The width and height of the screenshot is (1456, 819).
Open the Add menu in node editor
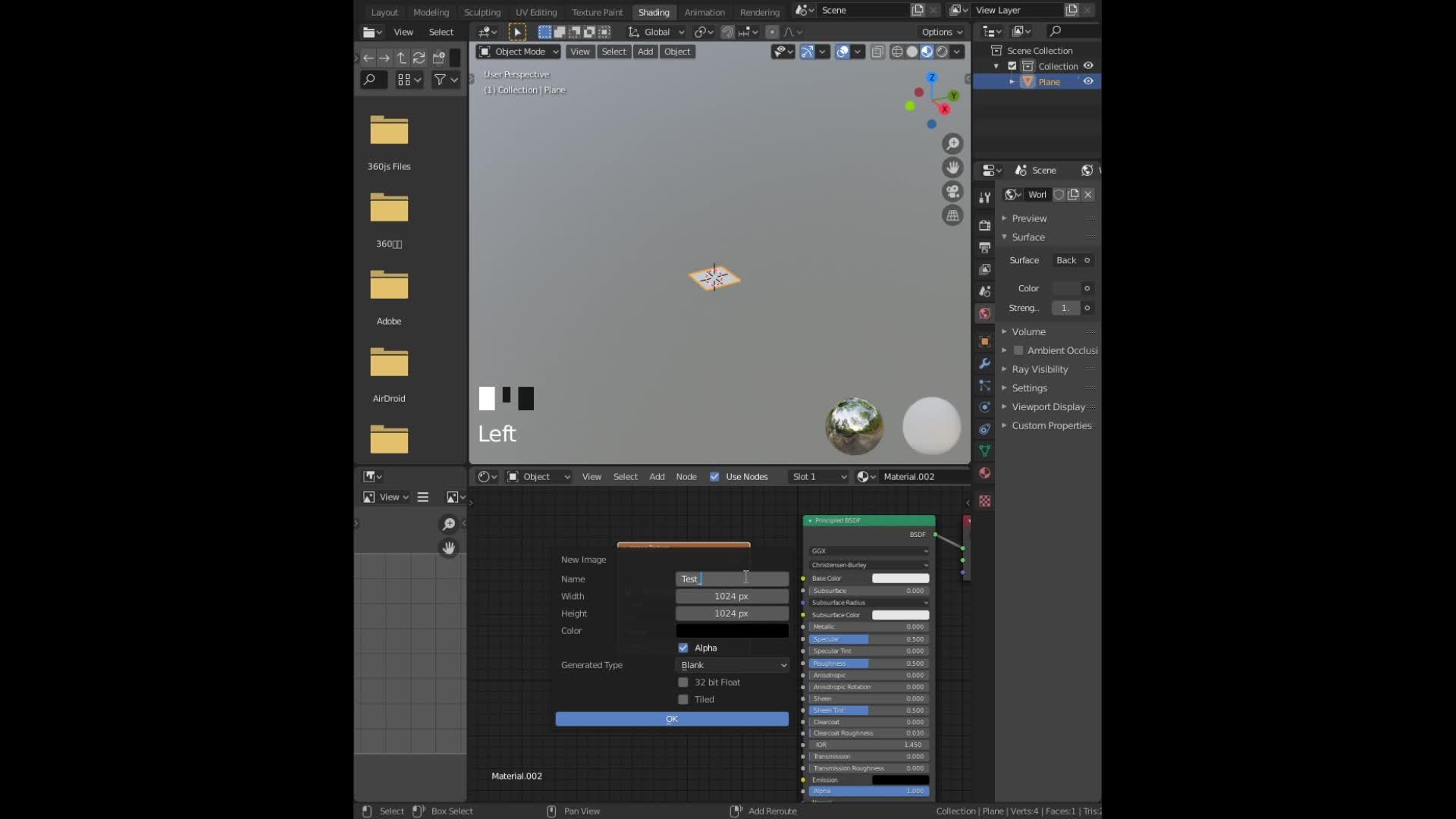[x=657, y=476]
